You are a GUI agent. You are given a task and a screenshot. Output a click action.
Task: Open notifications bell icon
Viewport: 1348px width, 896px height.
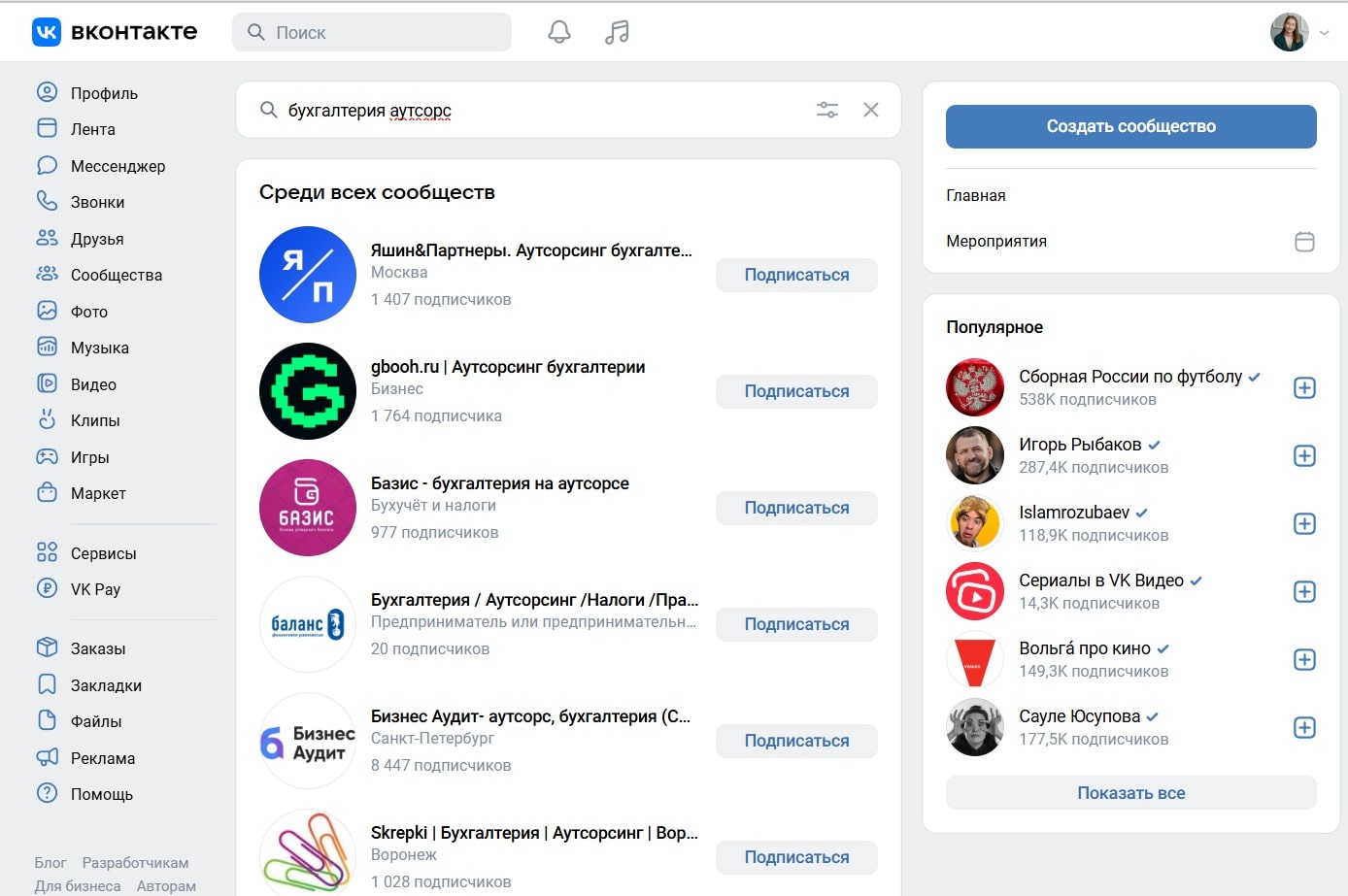559,32
